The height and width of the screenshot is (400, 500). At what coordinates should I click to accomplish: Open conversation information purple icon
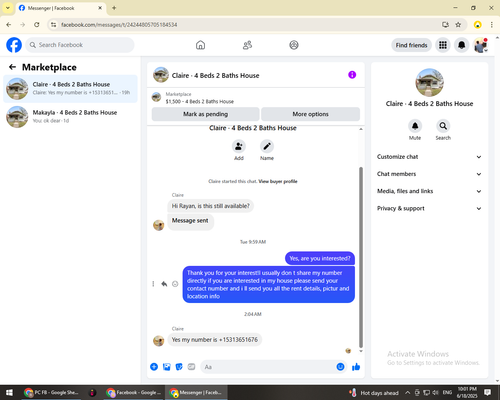point(352,75)
